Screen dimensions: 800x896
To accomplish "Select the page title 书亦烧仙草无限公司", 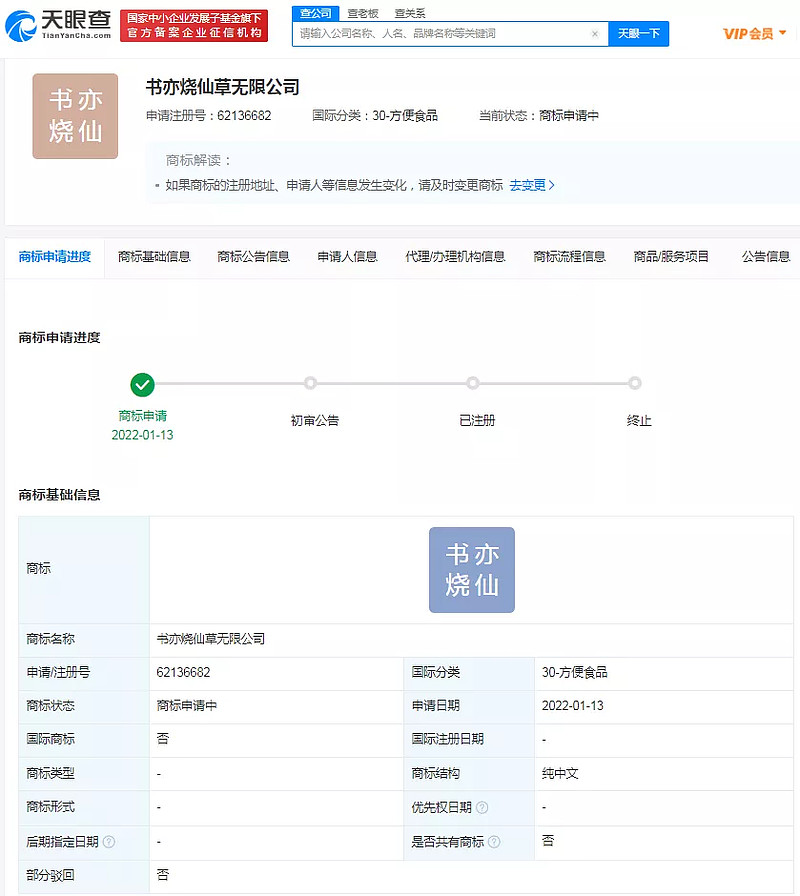I will point(223,87).
